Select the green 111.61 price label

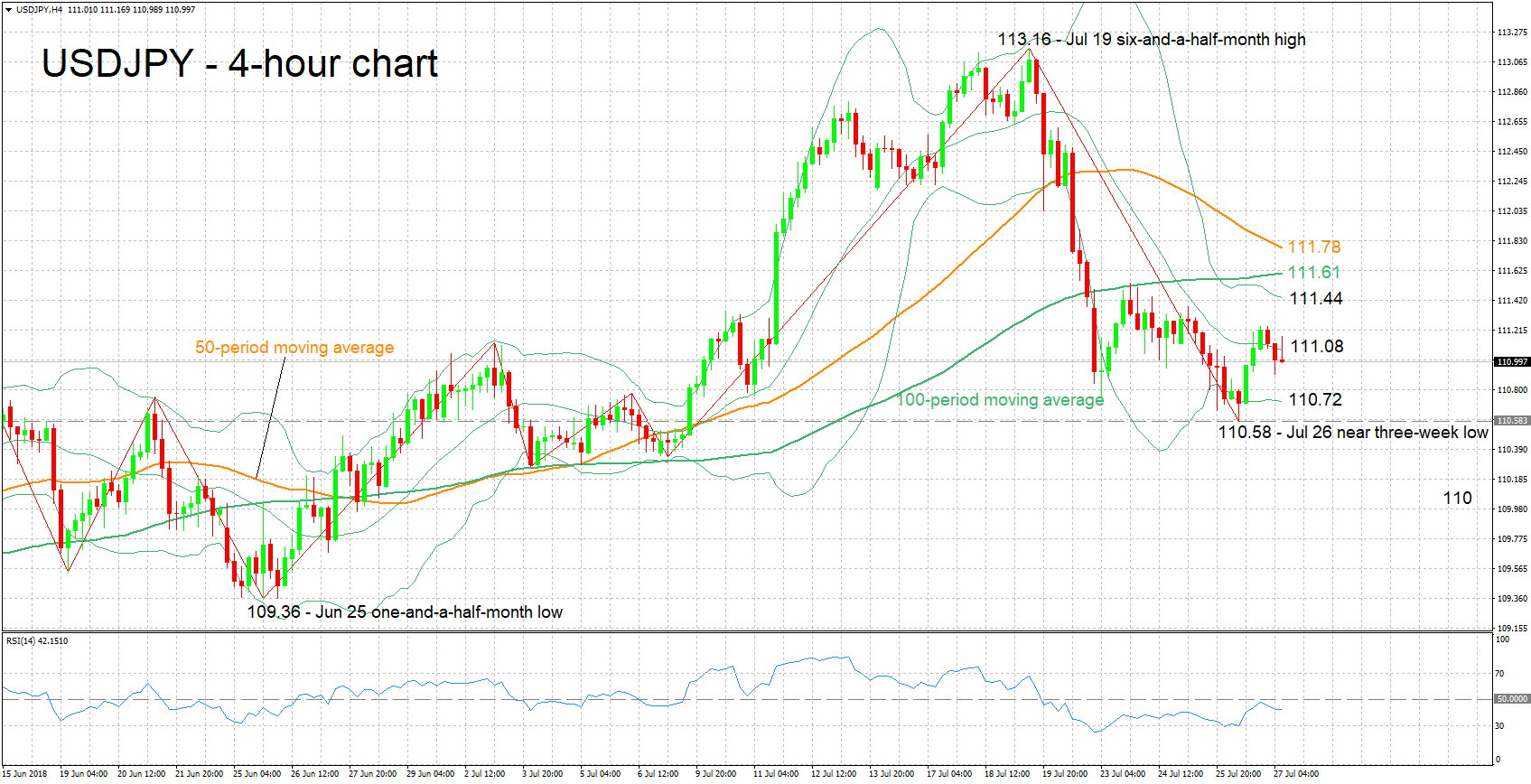coord(1313,272)
